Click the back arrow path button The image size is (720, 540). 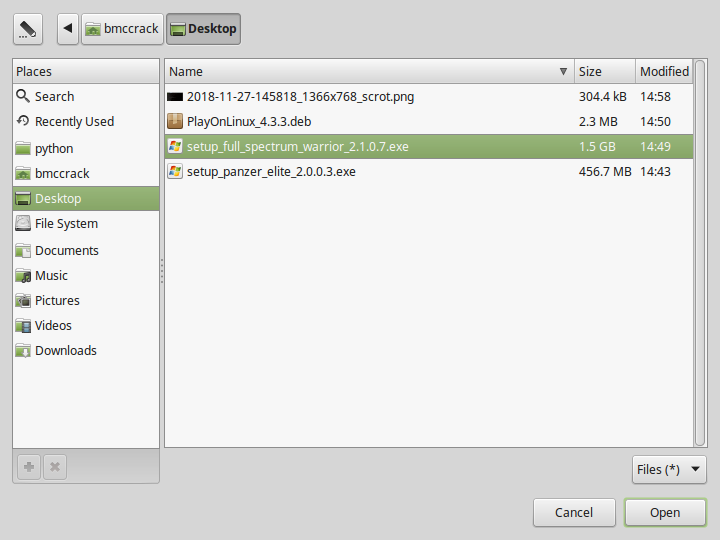68,29
